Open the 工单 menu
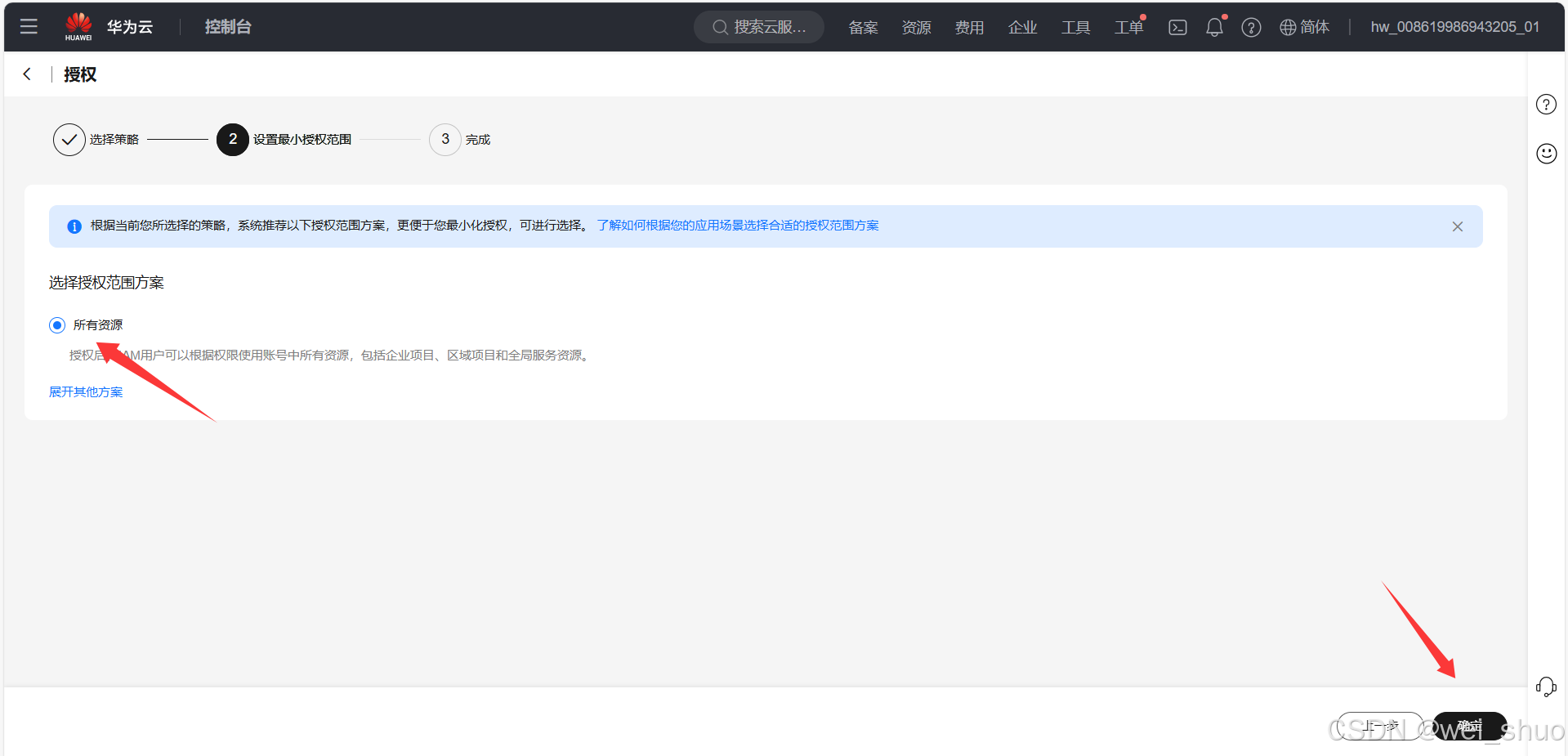Viewport: 1568px width, 756px height. coord(1128,27)
